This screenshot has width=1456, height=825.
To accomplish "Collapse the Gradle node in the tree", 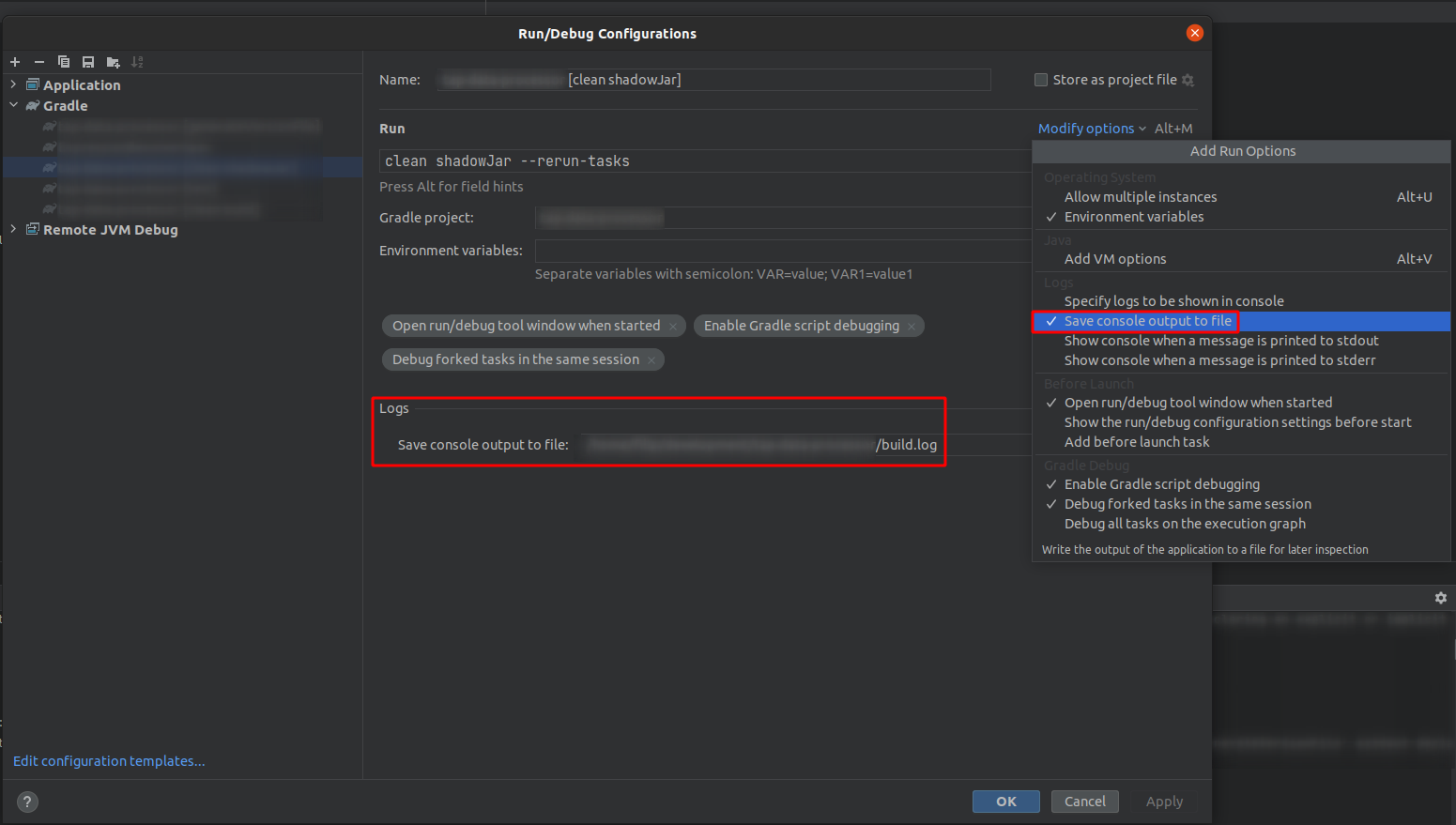I will [x=13, y=105].
